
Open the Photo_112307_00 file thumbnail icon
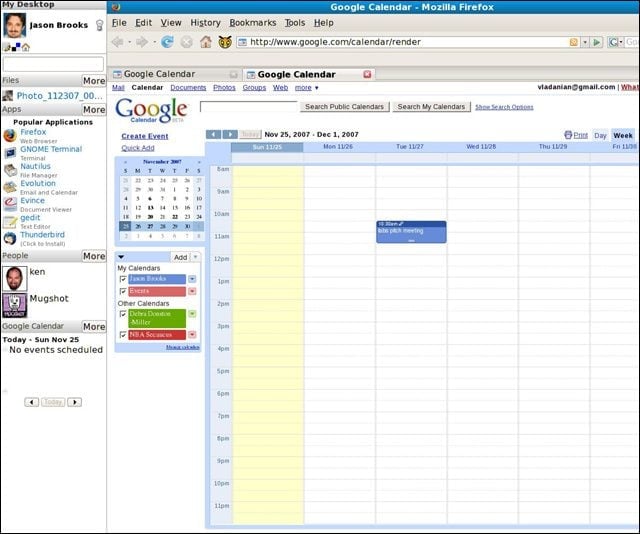[x=7, y=96]
